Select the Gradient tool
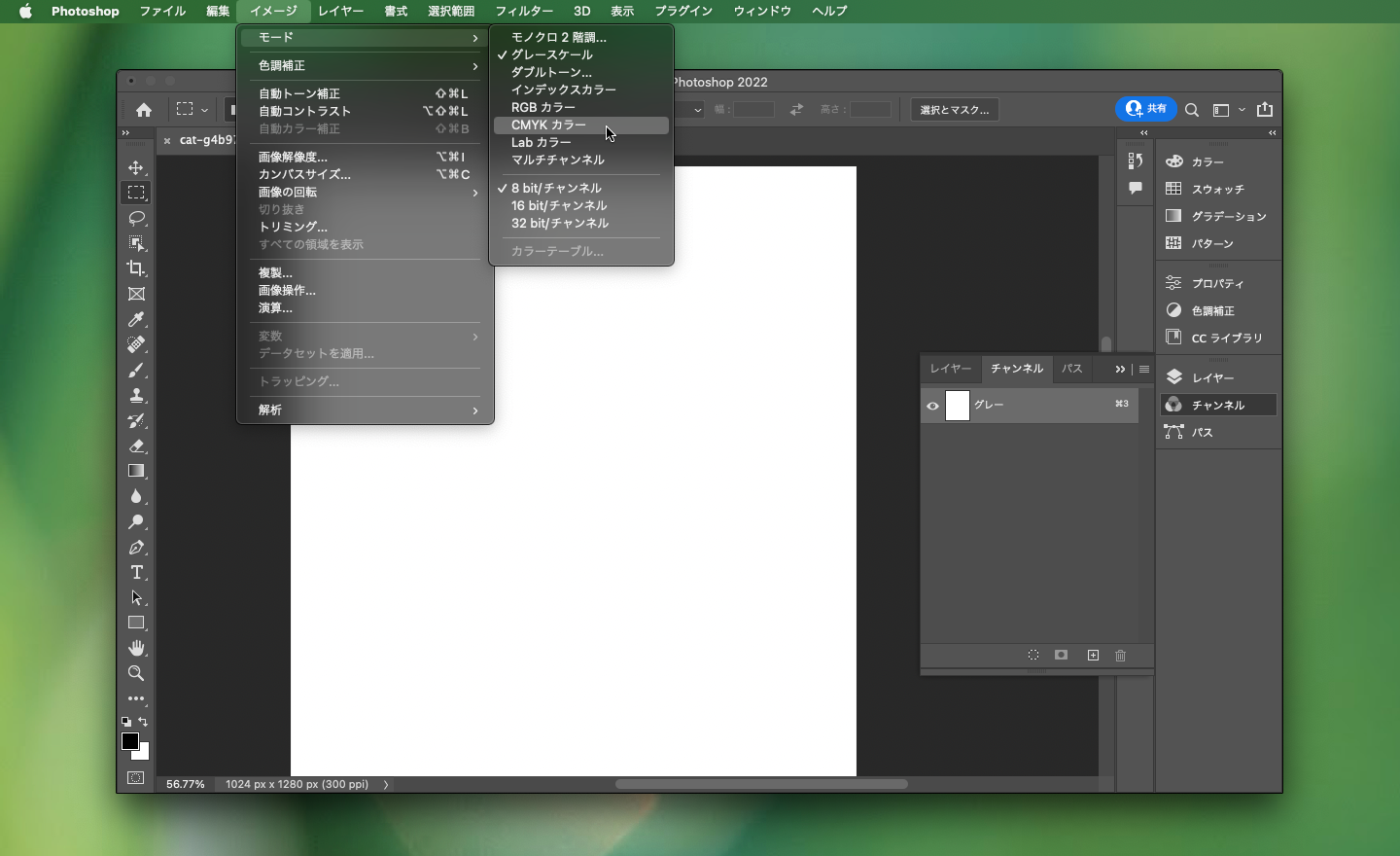The width and height of the screenshot is (1400, 856). click(136, 472)
